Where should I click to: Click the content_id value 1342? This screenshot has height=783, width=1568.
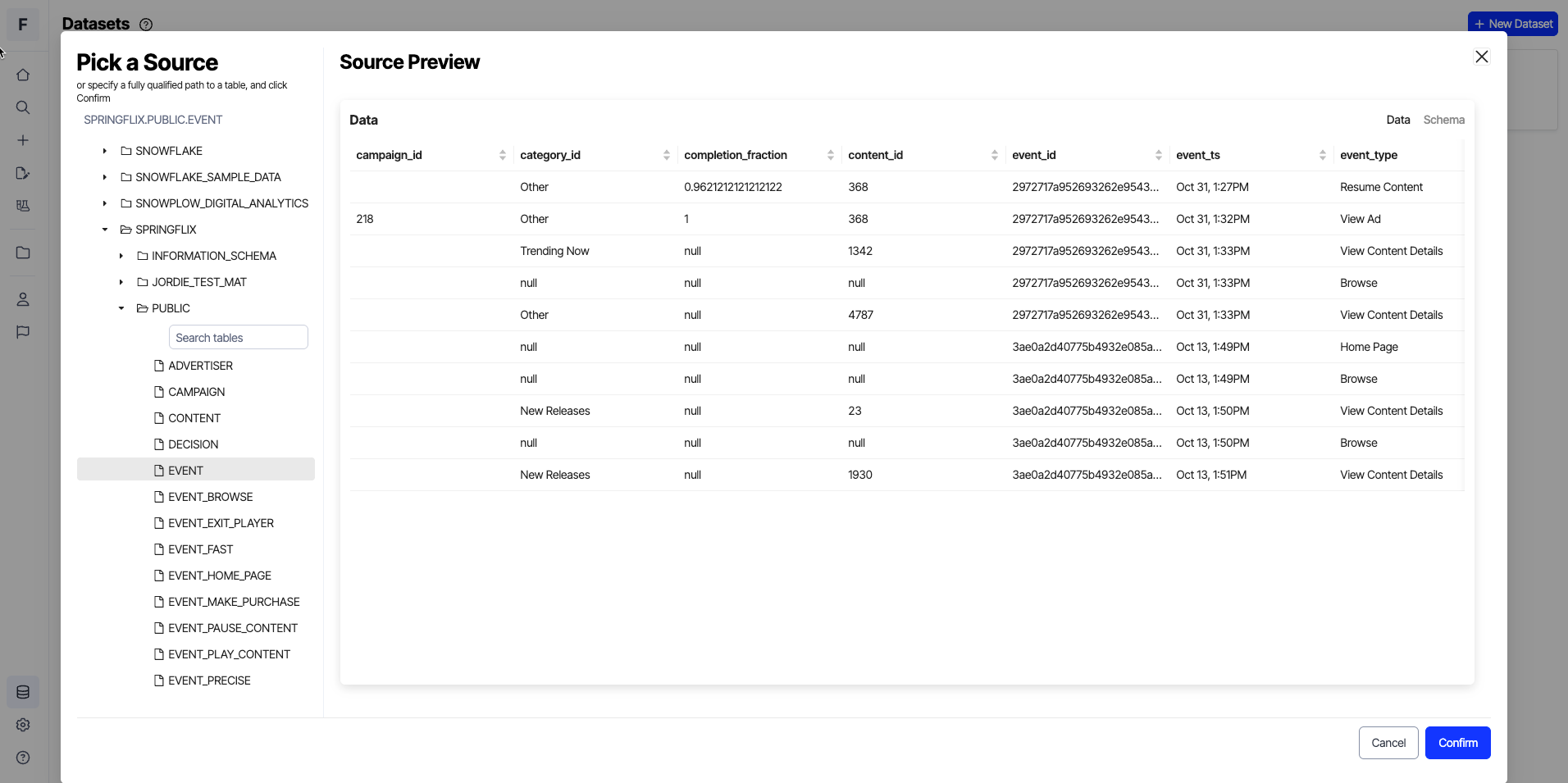pos(859,251)
